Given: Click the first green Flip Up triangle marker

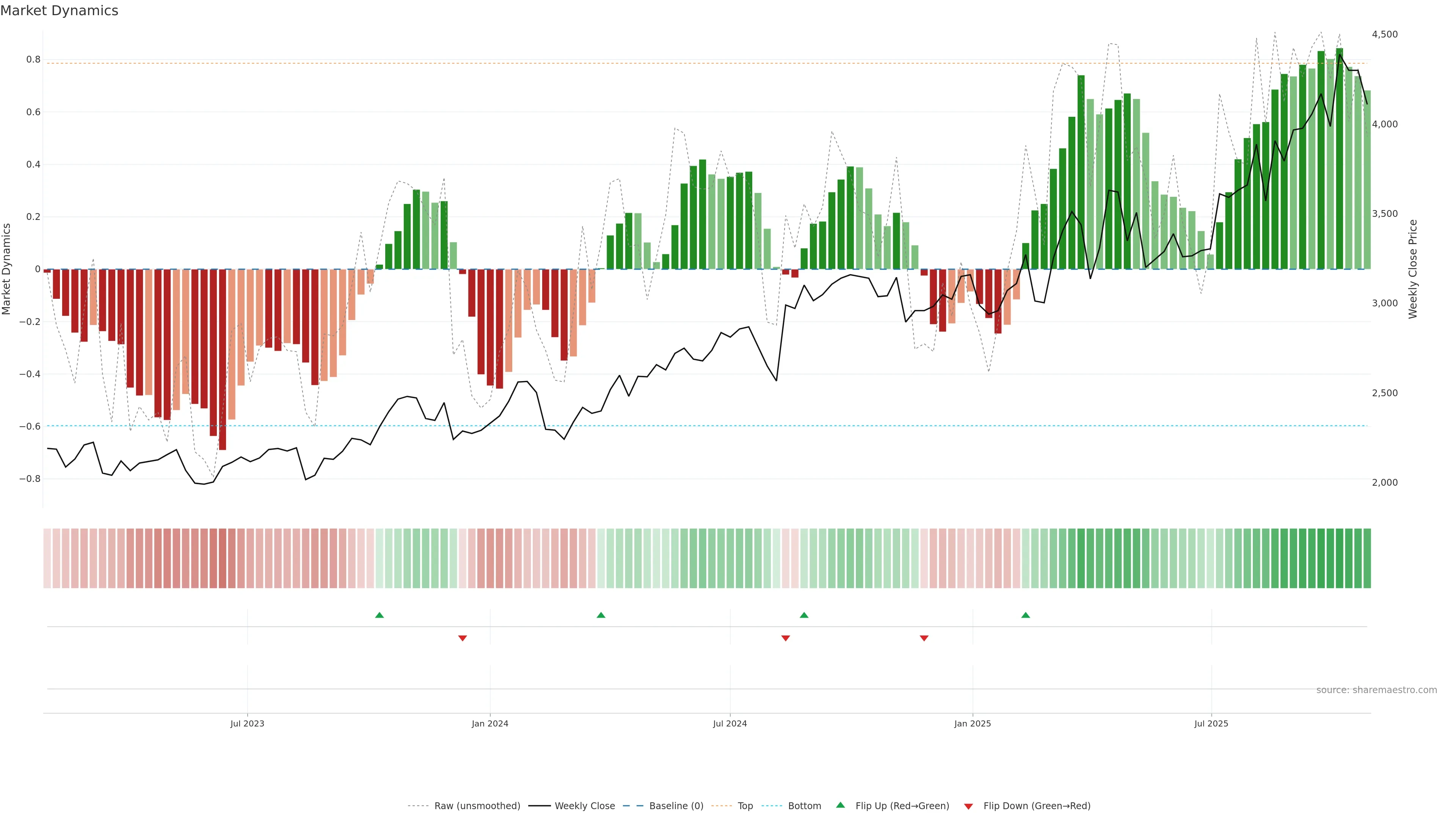Looking at the screenshot, I should click(x=379, y=615).
